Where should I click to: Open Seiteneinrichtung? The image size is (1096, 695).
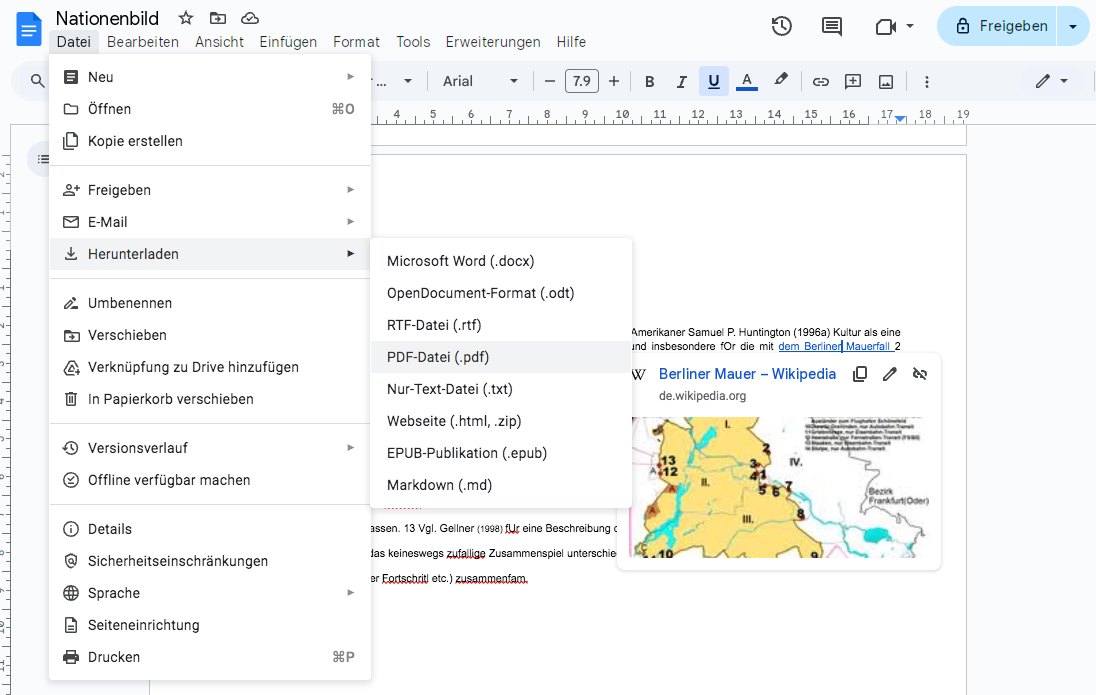coord(210,626)
